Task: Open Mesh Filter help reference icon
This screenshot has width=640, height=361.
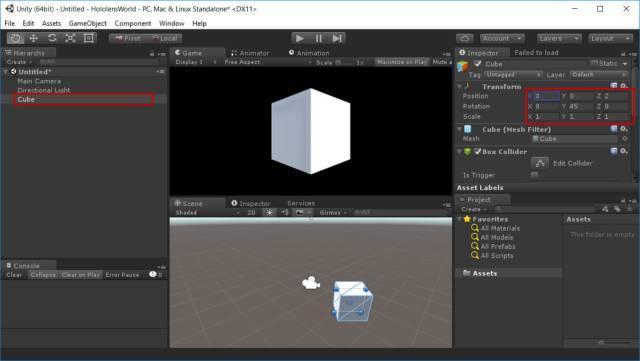Action: (614, 129)
